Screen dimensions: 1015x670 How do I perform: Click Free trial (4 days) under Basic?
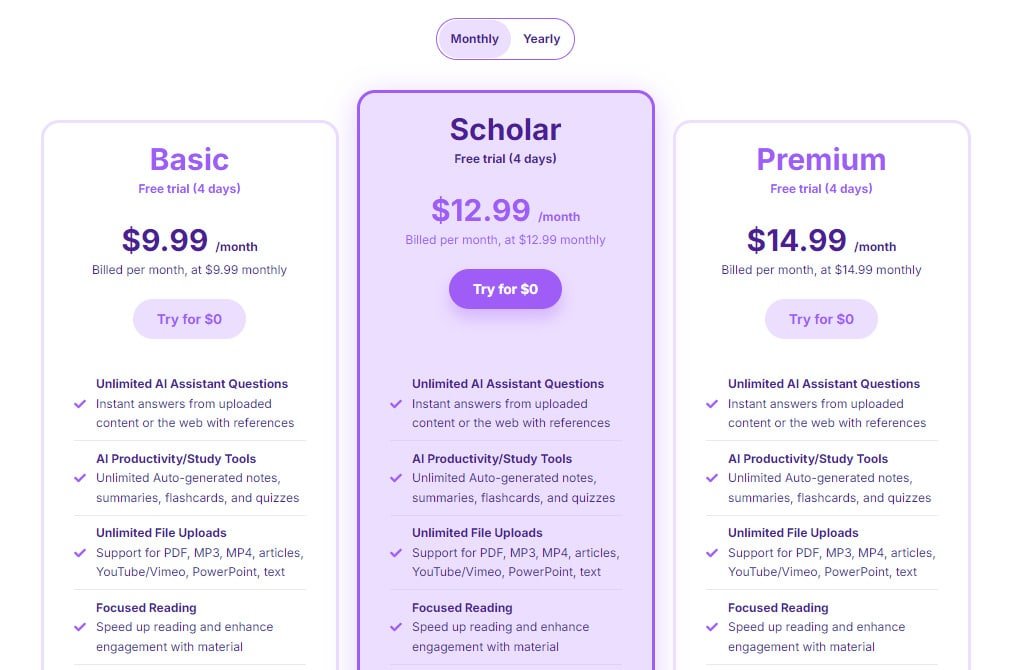coord(189,188)
